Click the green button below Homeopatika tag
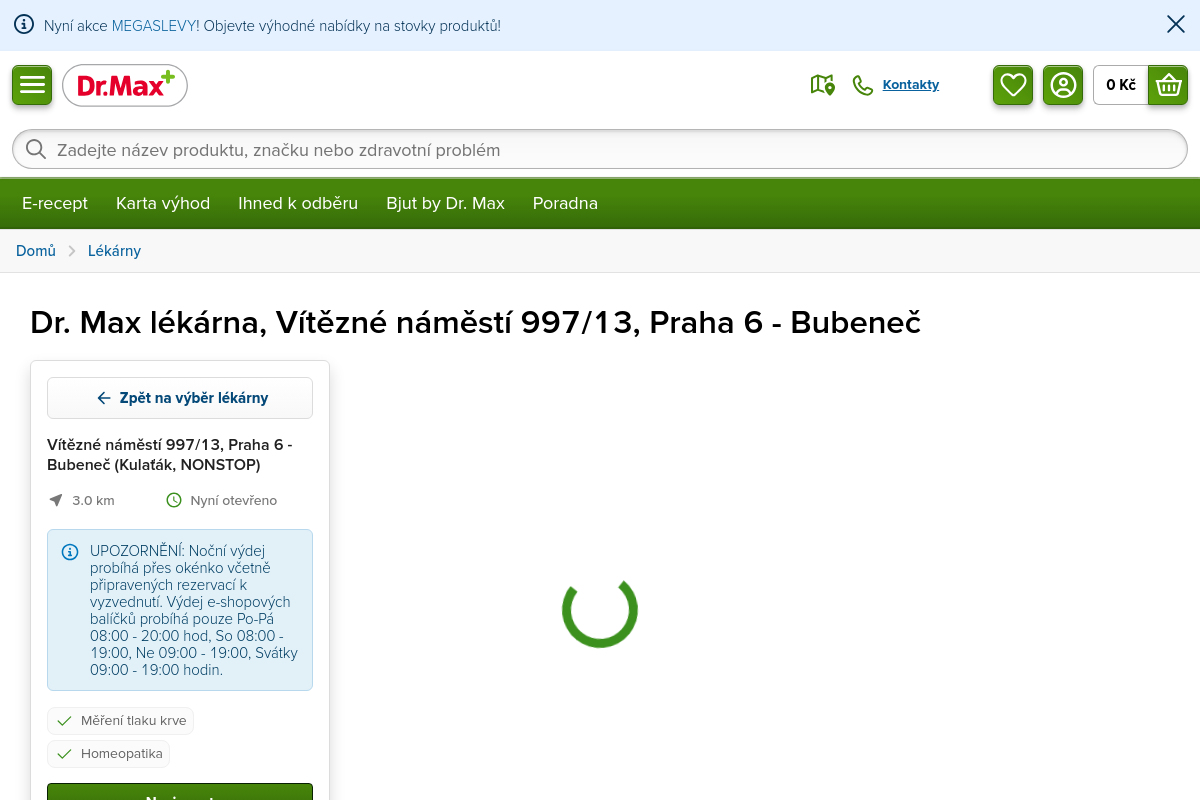1200x800 pixels. tap(180, 792)
